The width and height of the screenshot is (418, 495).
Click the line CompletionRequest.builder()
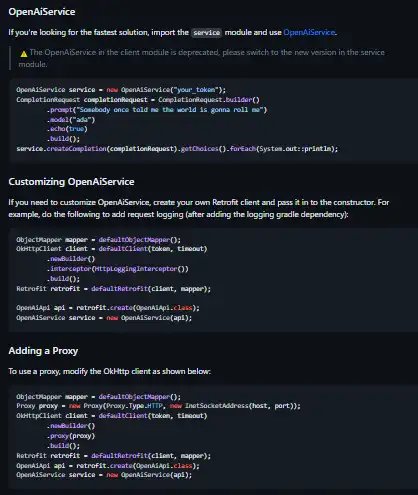coord(138,100)
